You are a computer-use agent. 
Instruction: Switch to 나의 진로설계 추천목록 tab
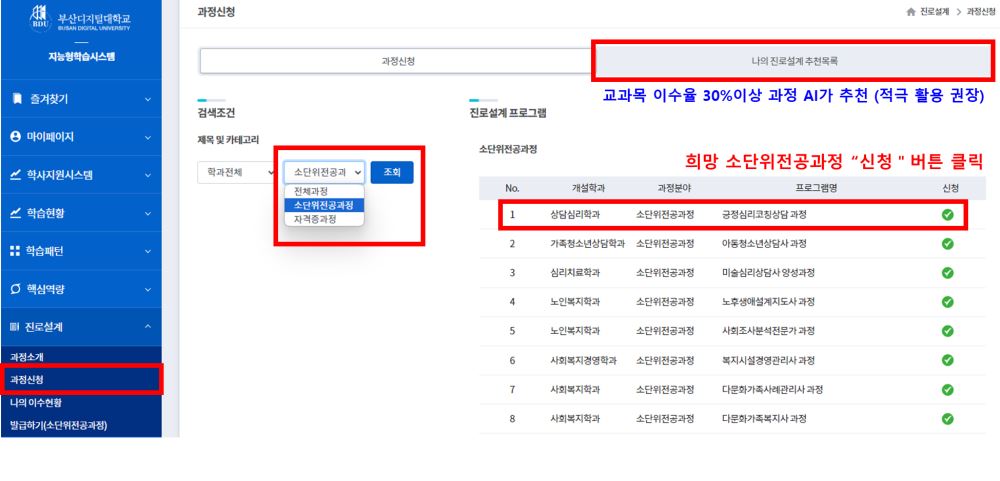794,61
